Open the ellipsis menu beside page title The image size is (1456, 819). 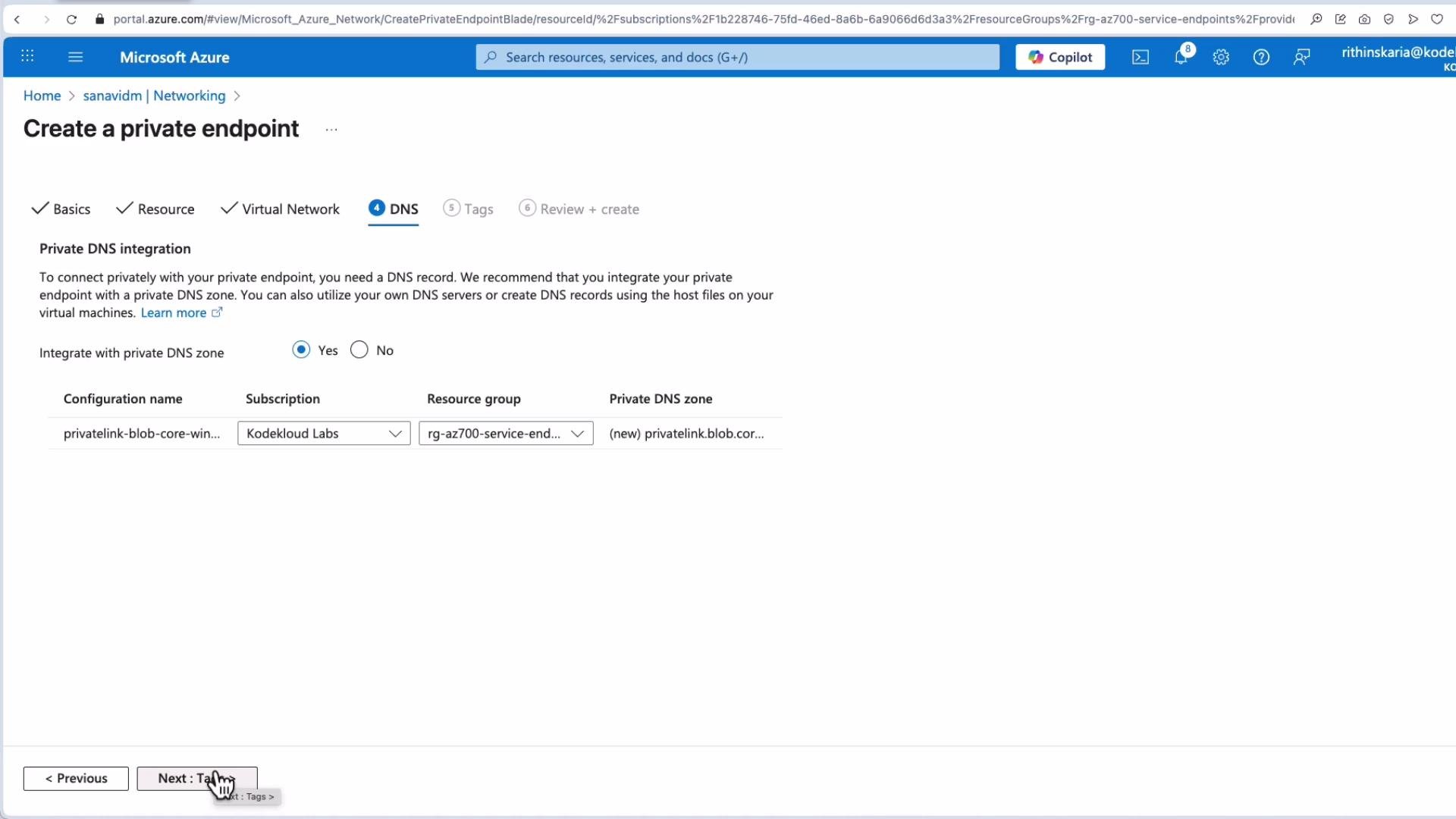[x=331, y=130]
